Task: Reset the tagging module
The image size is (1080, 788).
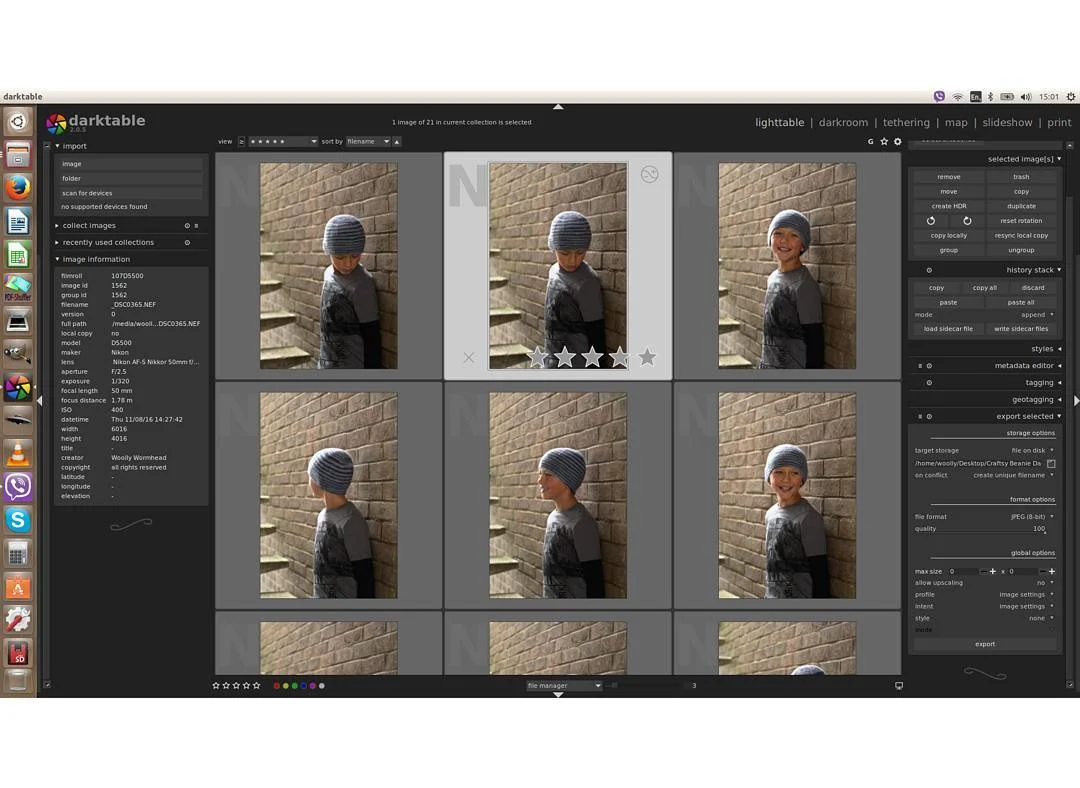Action: [x=928, y=383]
